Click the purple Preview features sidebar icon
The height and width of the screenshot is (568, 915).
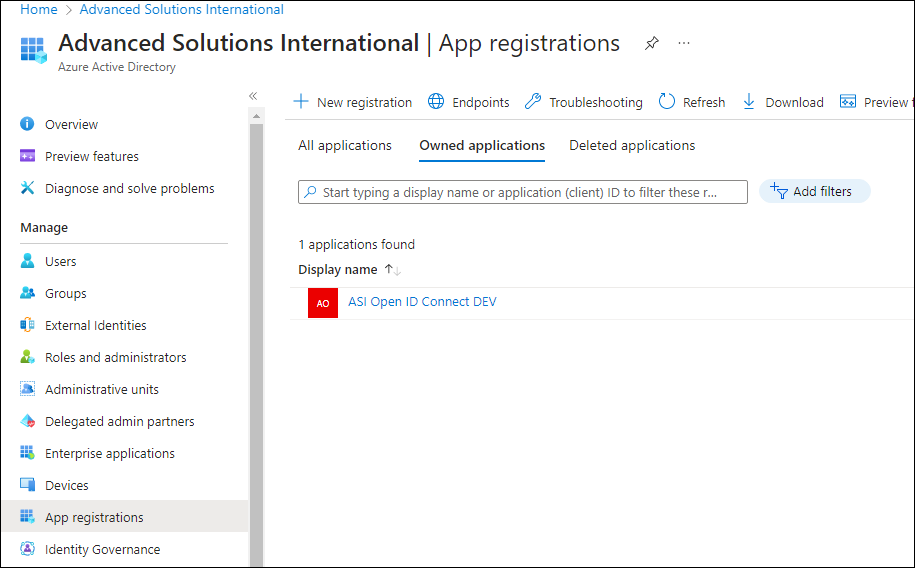tap(27, 156)
